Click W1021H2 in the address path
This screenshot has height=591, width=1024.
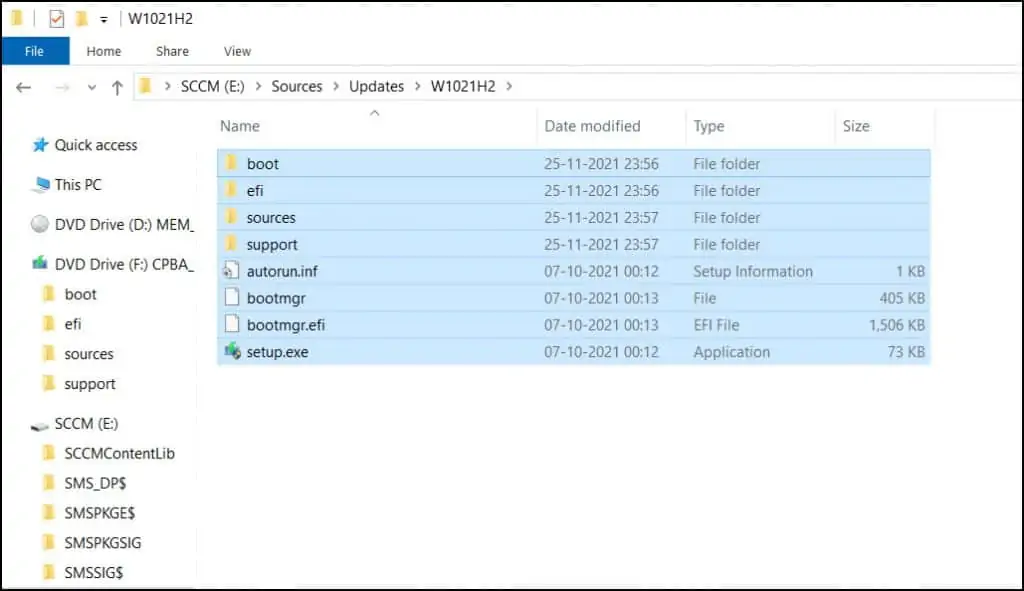(463, 86)
